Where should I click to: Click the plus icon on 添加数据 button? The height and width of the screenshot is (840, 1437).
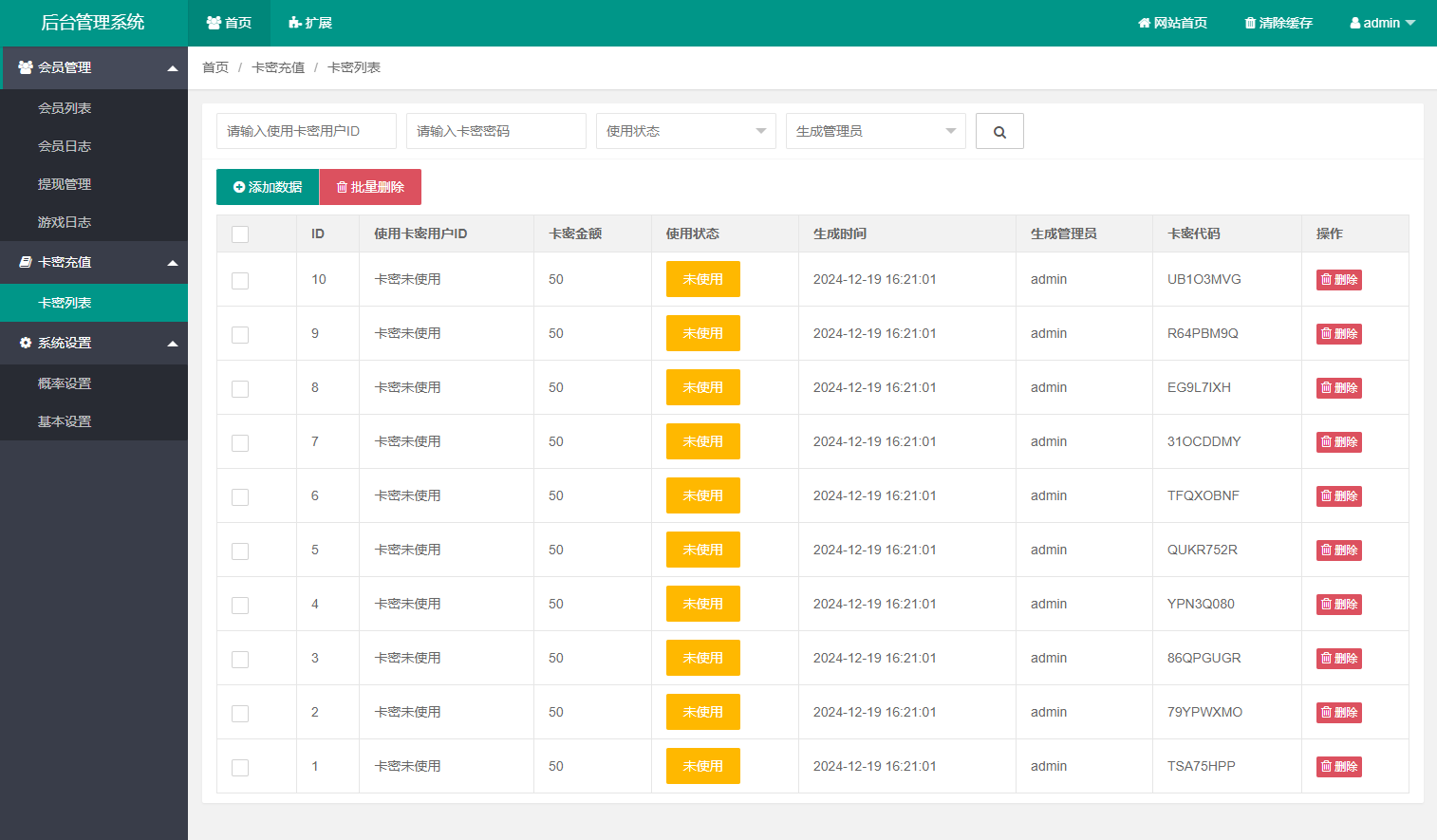(x=237, y=187)
